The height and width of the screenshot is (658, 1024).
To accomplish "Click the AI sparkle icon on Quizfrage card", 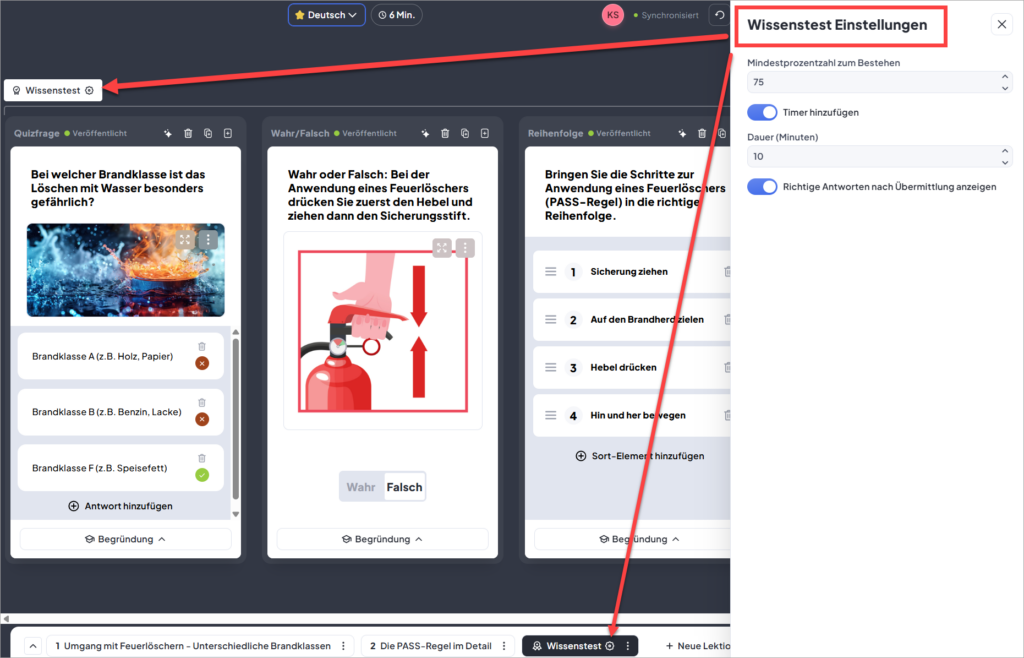I will click(x=168, y=133).
